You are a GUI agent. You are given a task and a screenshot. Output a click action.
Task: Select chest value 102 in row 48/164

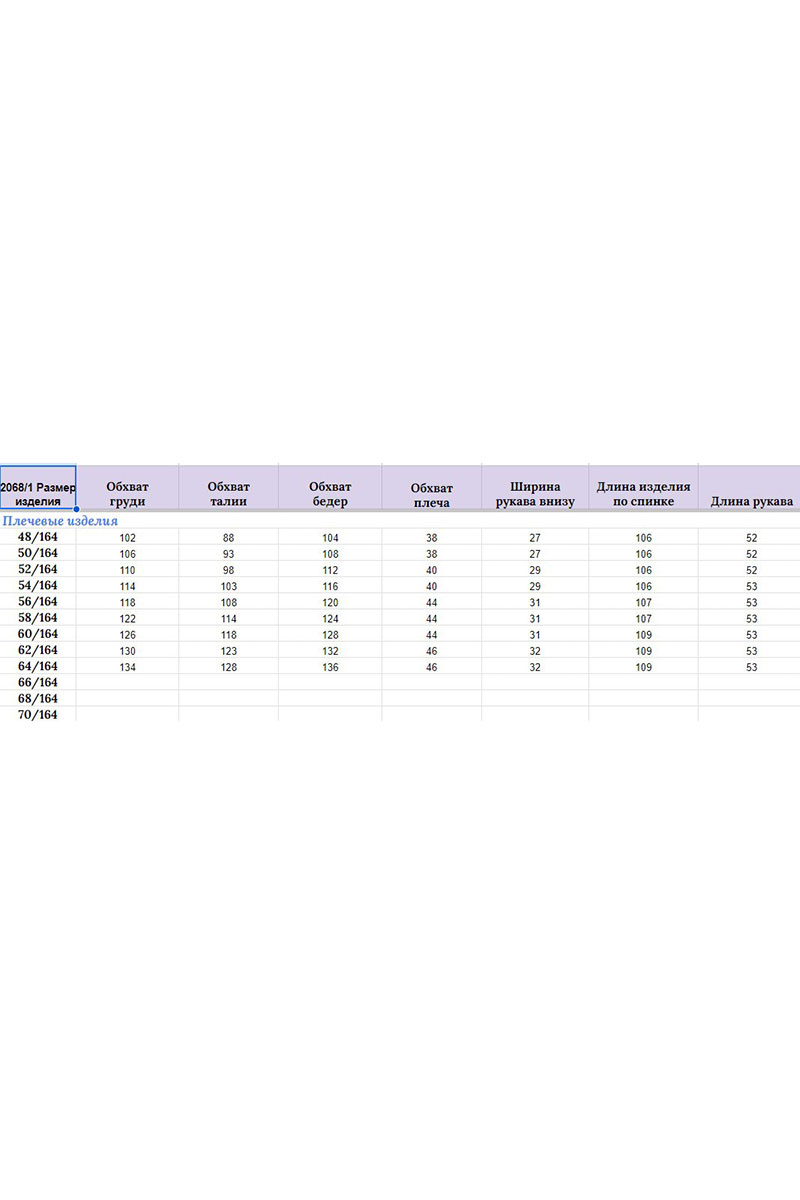[127, 538]
